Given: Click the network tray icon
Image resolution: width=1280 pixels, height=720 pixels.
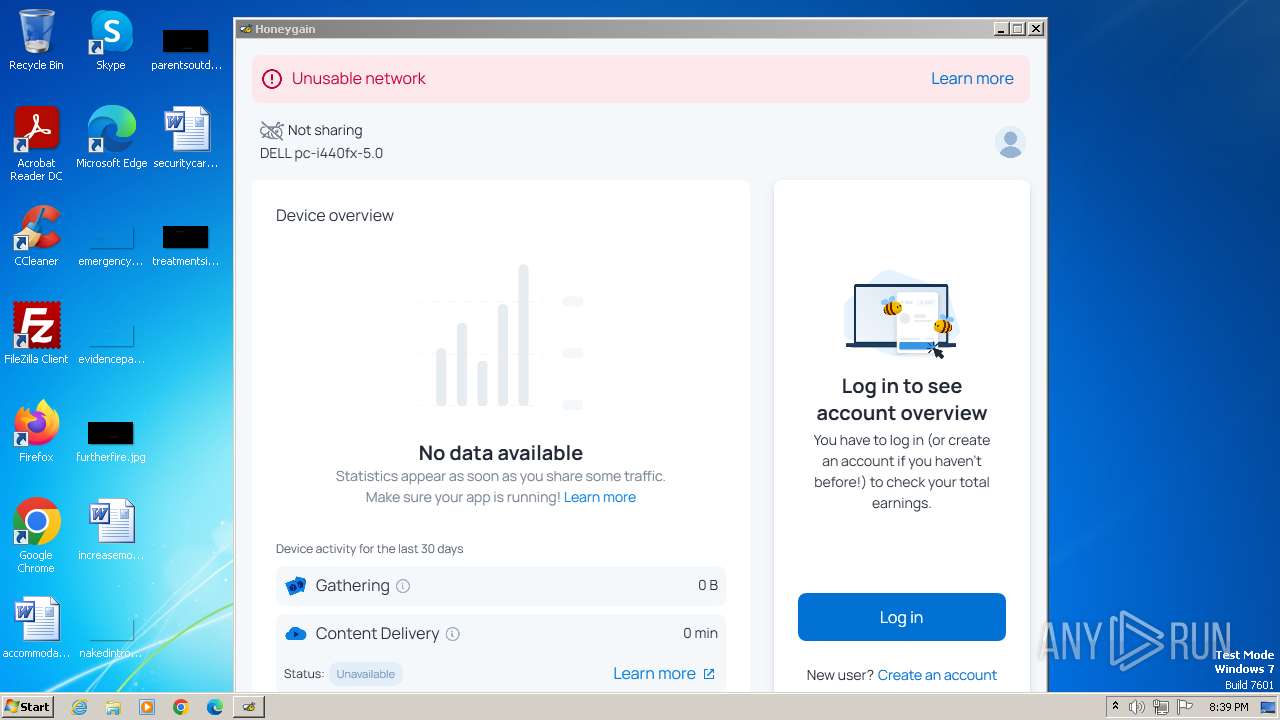Looking at the screenshot, I should 1161,707.
